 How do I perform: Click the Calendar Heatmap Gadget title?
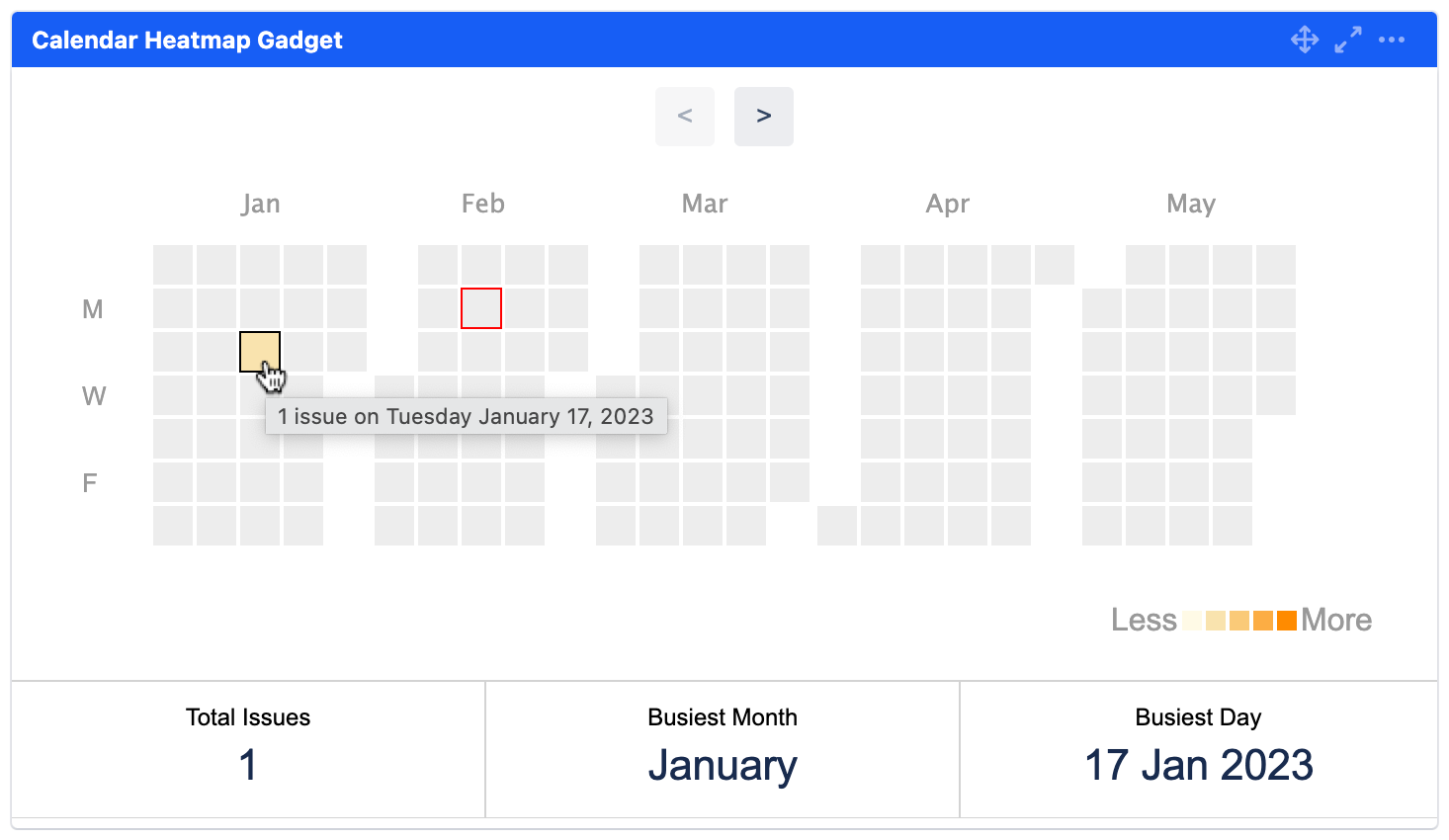[x=188, y=41]
